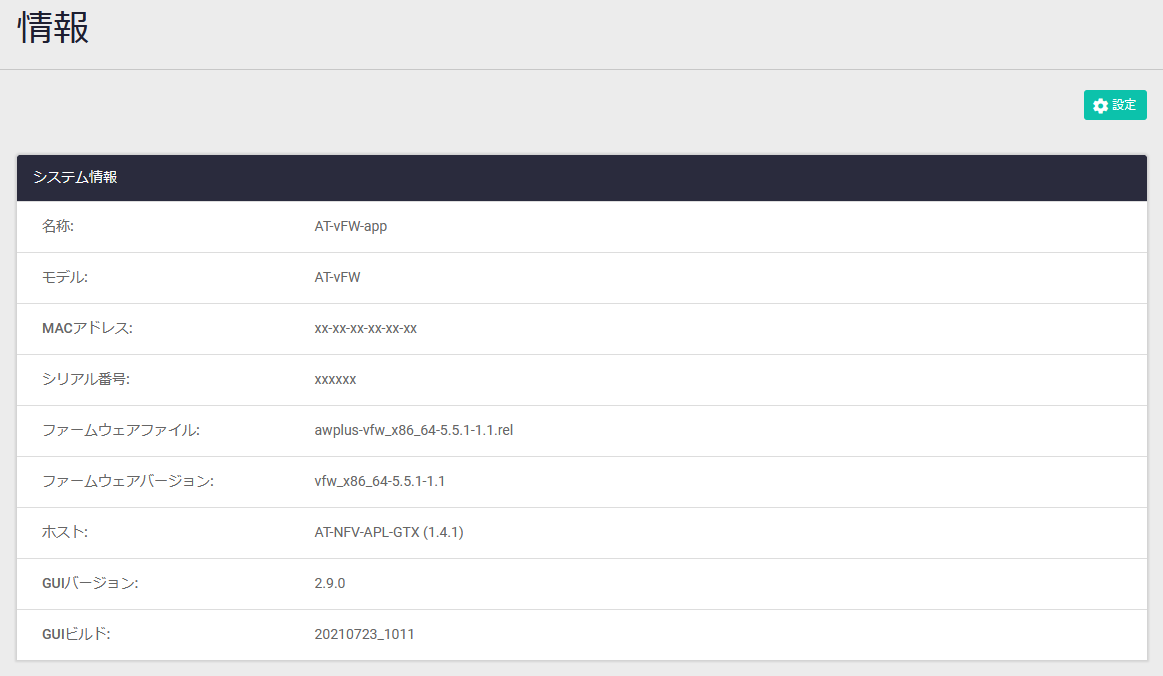The height and width of the screenshot is (676, 1163).
Task: Select the GUIバージョン label
Action: [90, 583]
